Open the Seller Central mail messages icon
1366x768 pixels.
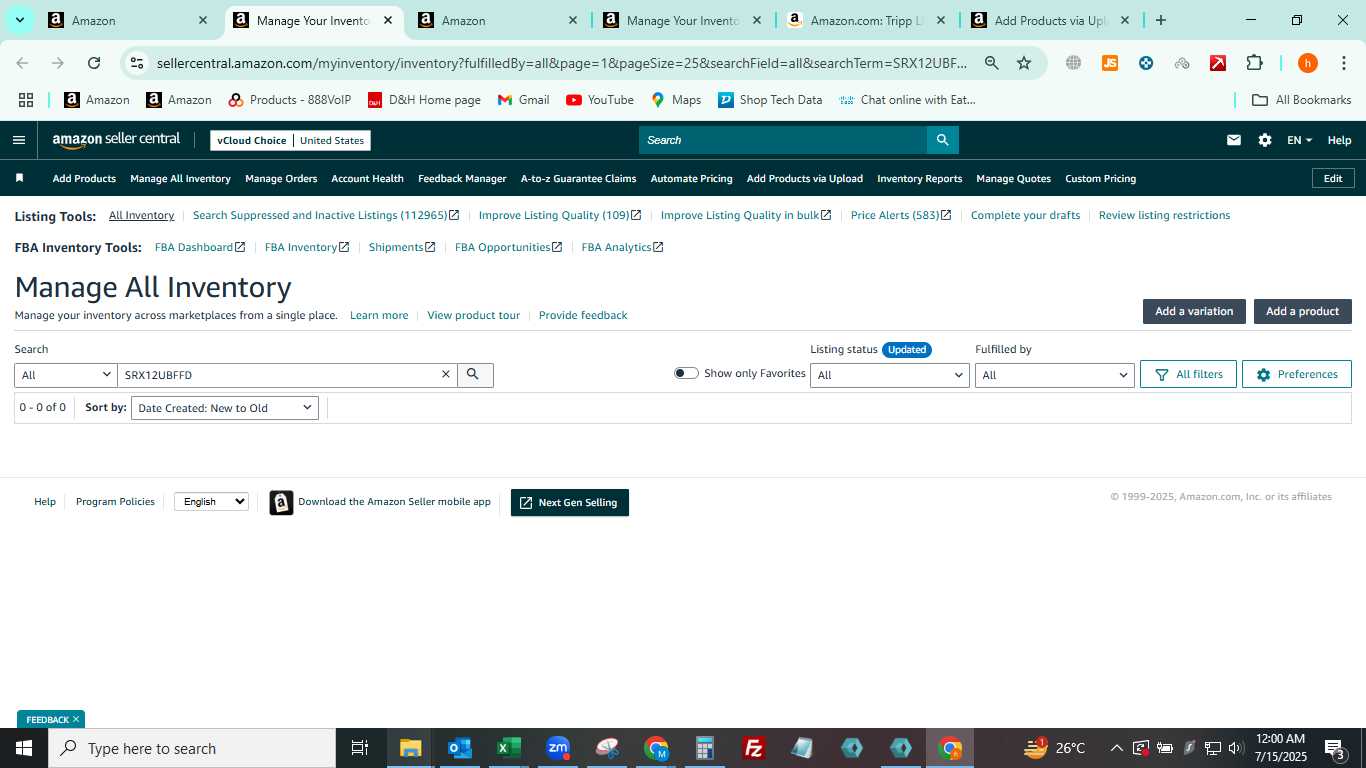[x=1234, y=140]
